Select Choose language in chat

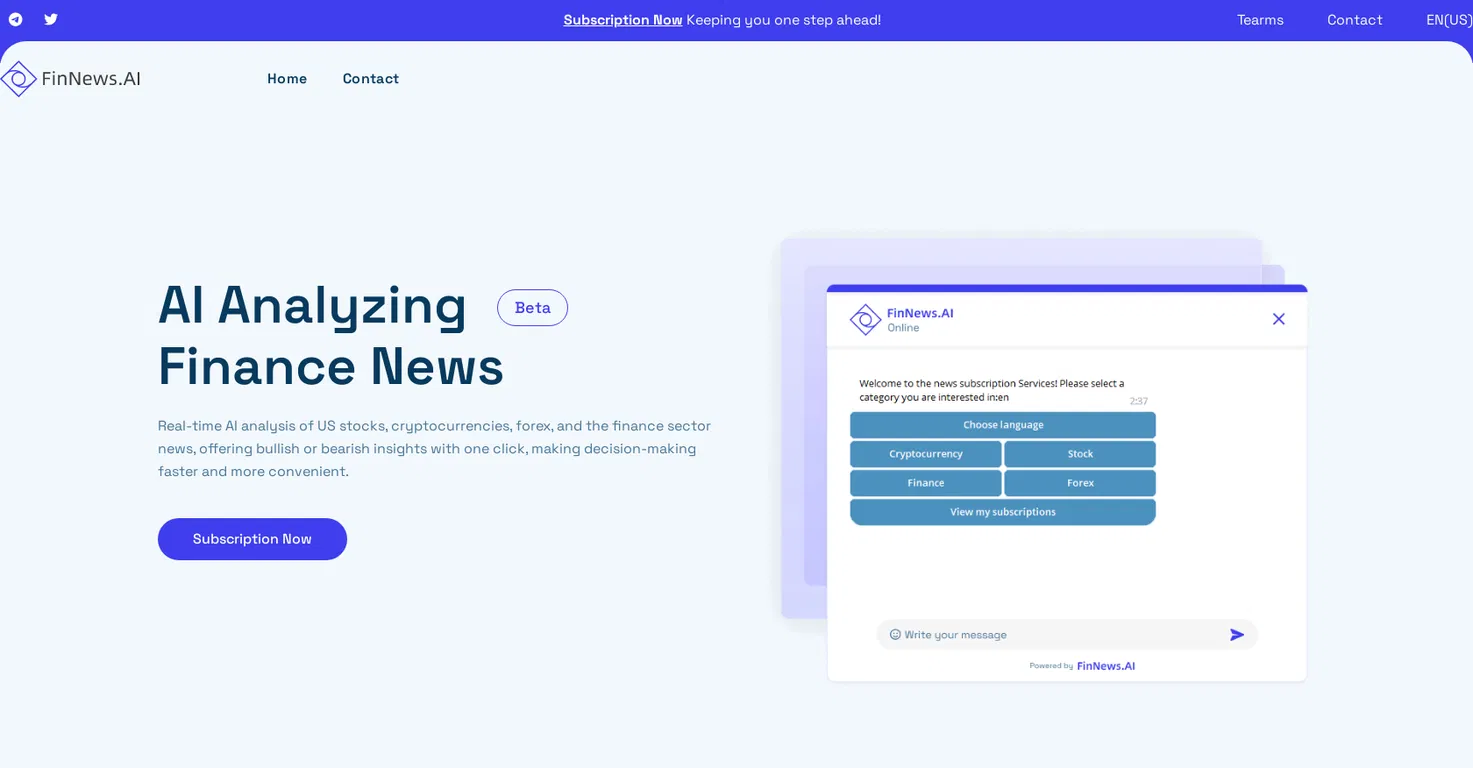click(x=1003, y=425)
